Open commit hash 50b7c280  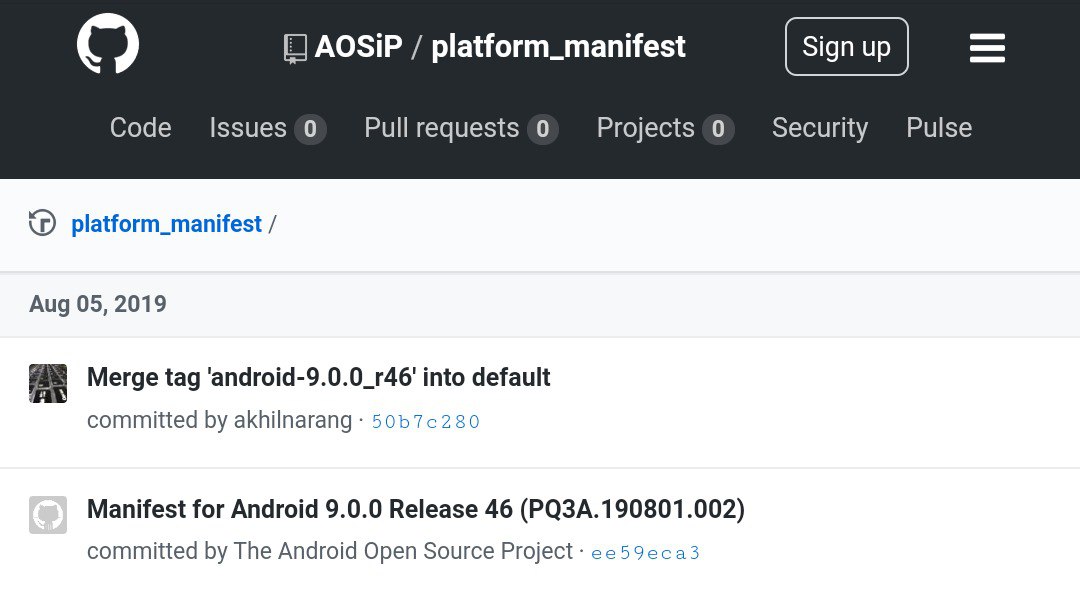(x=426, y=421)
